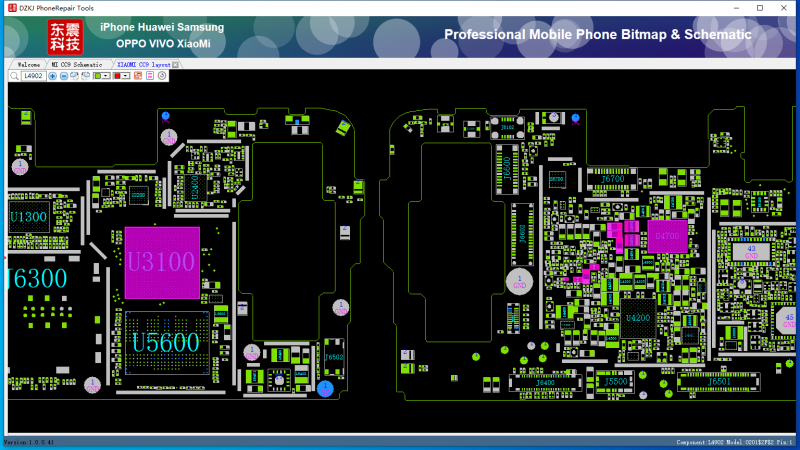Open the red color dropdown arrow
800x450 pixels.
point(126,76)
